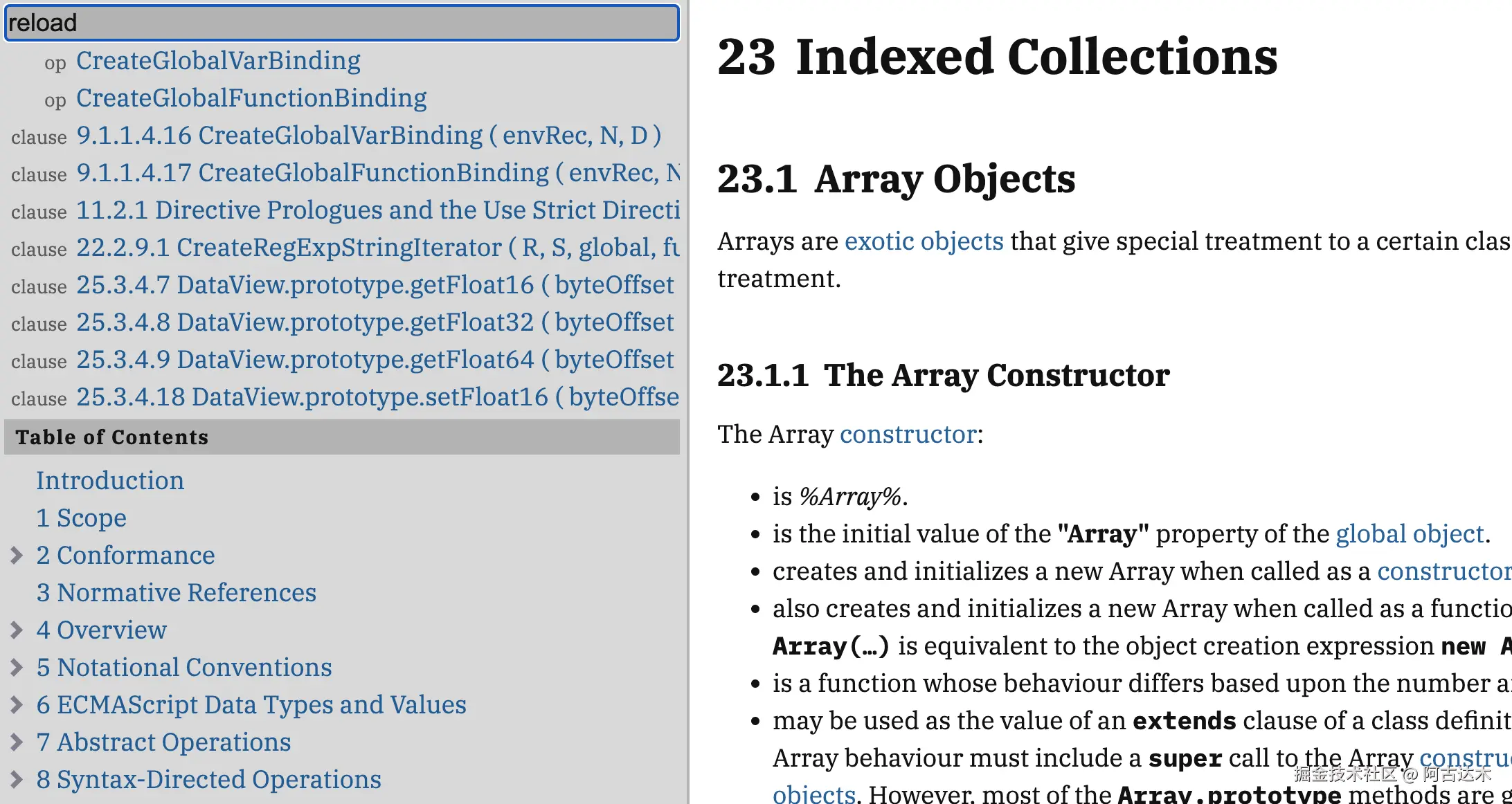Go to Introduction in table of contents
Screen dimensions: 1512x804
[x=110, y=481]
